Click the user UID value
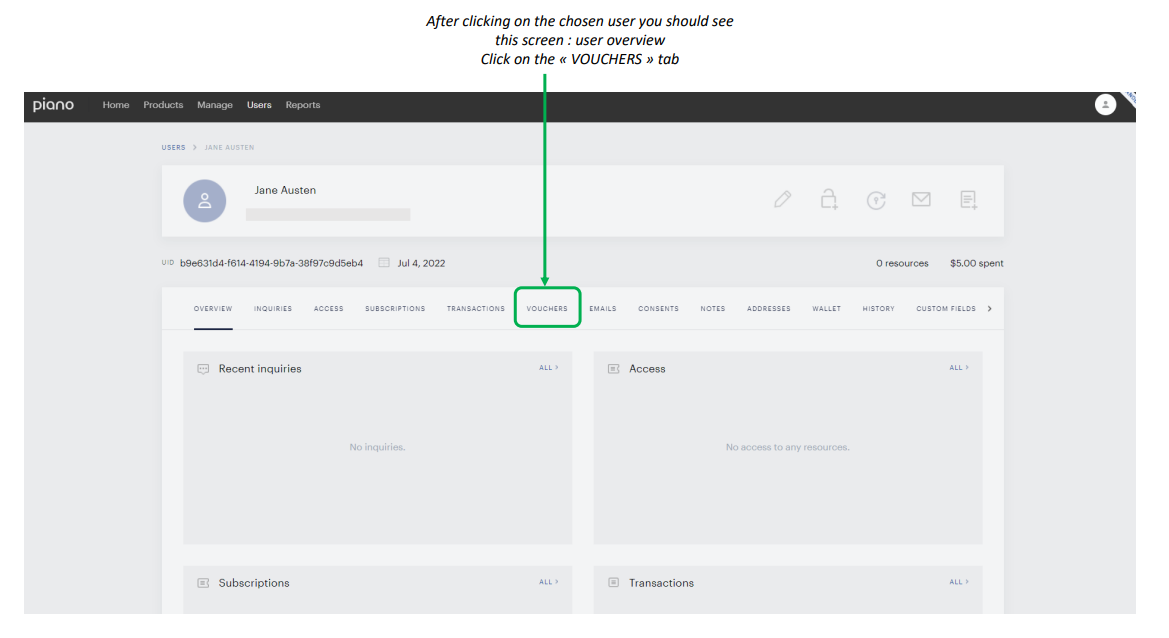Image resolution: width=1169 pixels, height=638 pixels. pyautogui.click(x=271, y=263)
